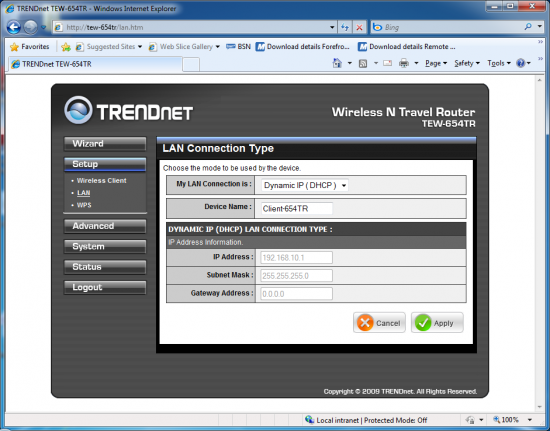Image resolution: width=550 pixels, height=431 pixels.
Task: Open the Setup menu section
Action: click(x=105, y=164)
